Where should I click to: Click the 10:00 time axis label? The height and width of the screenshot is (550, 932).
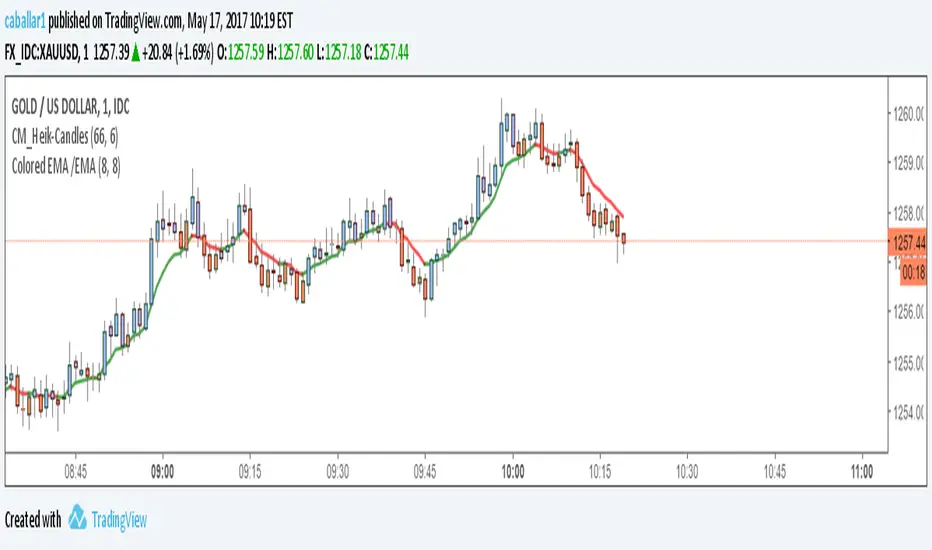[x=512, y=472]
